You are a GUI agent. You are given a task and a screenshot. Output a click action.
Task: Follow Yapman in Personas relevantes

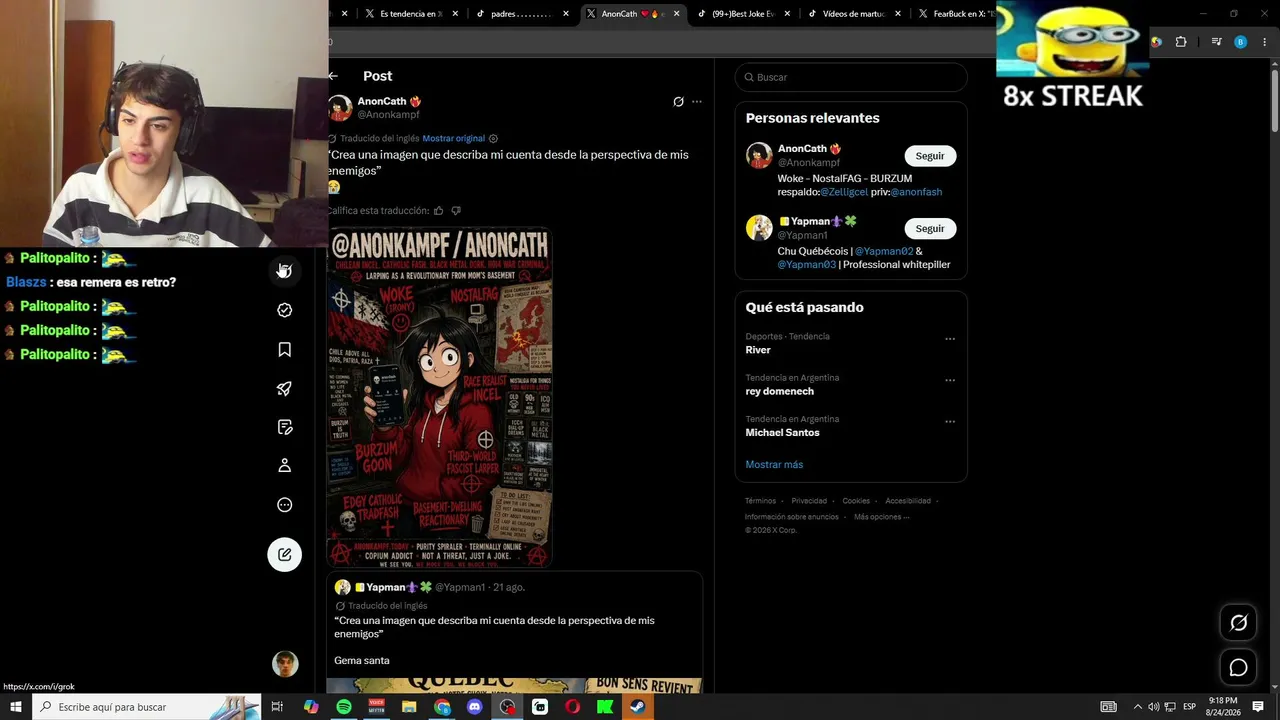[930, 229]
